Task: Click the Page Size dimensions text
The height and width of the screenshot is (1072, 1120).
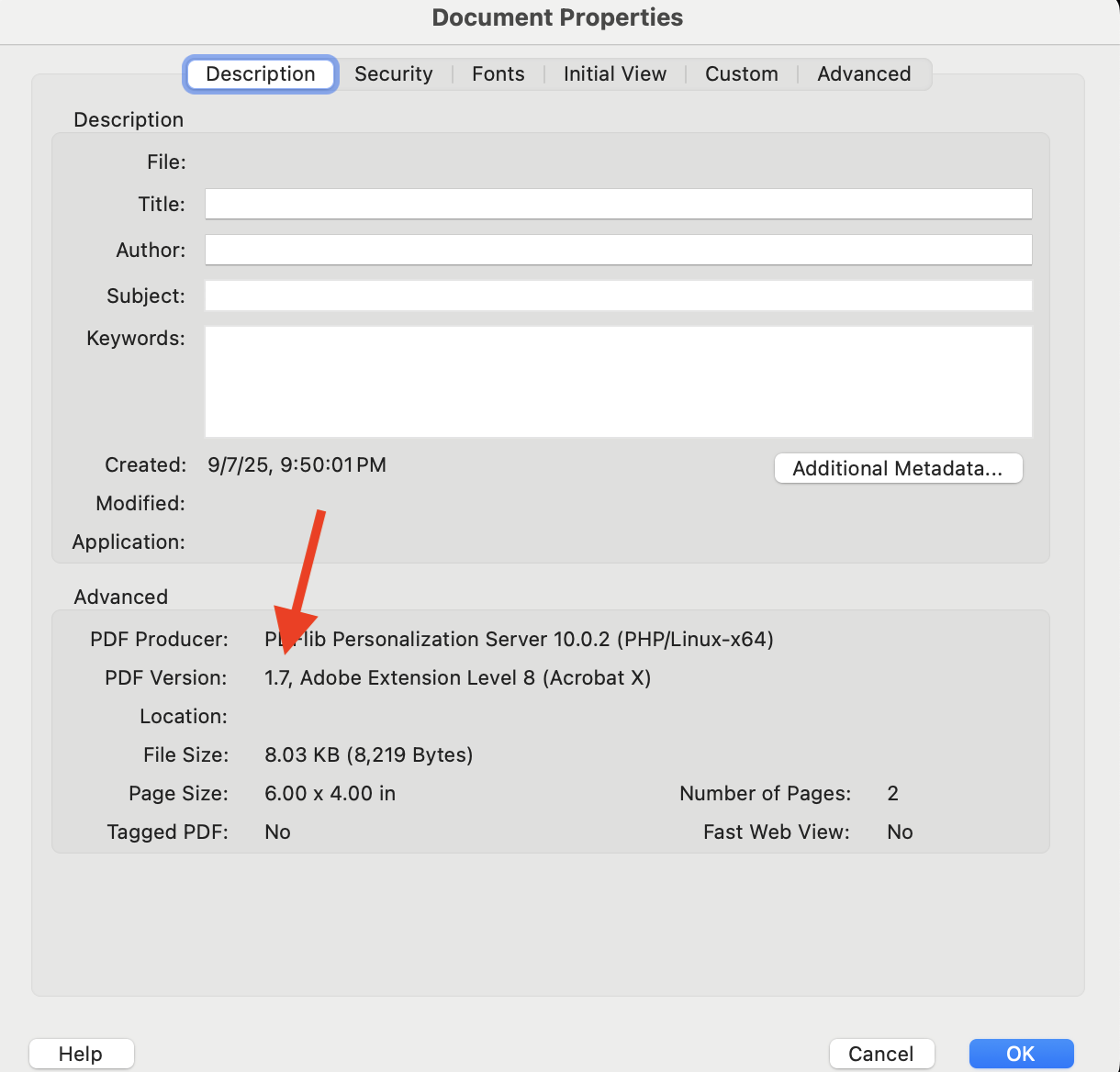Action: click(x=330, y=794)
